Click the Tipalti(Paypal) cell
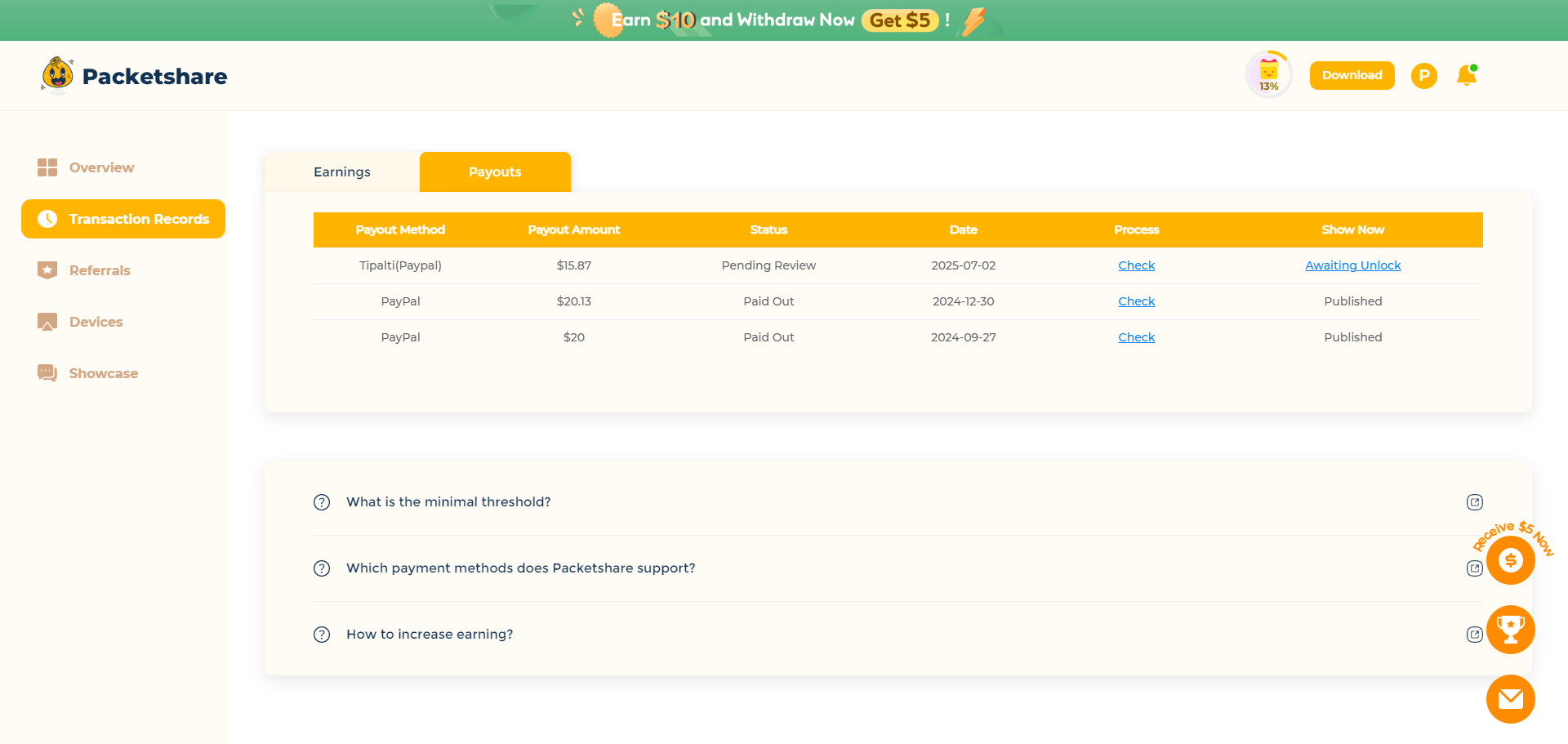The image size is (1568, 744). (400, 265)
